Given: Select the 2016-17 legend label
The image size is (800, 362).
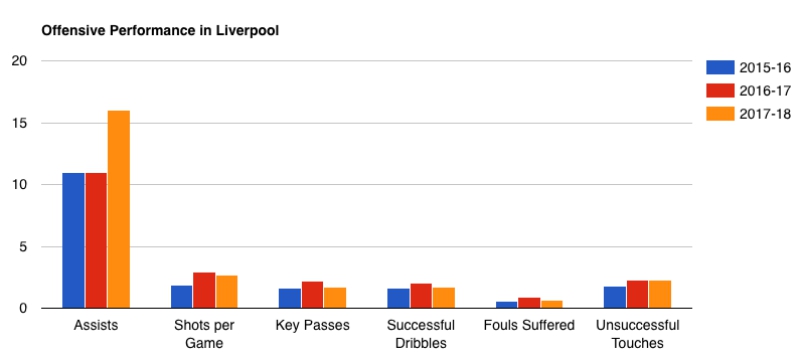Looking at the screenshot, I should click(765, 91).
